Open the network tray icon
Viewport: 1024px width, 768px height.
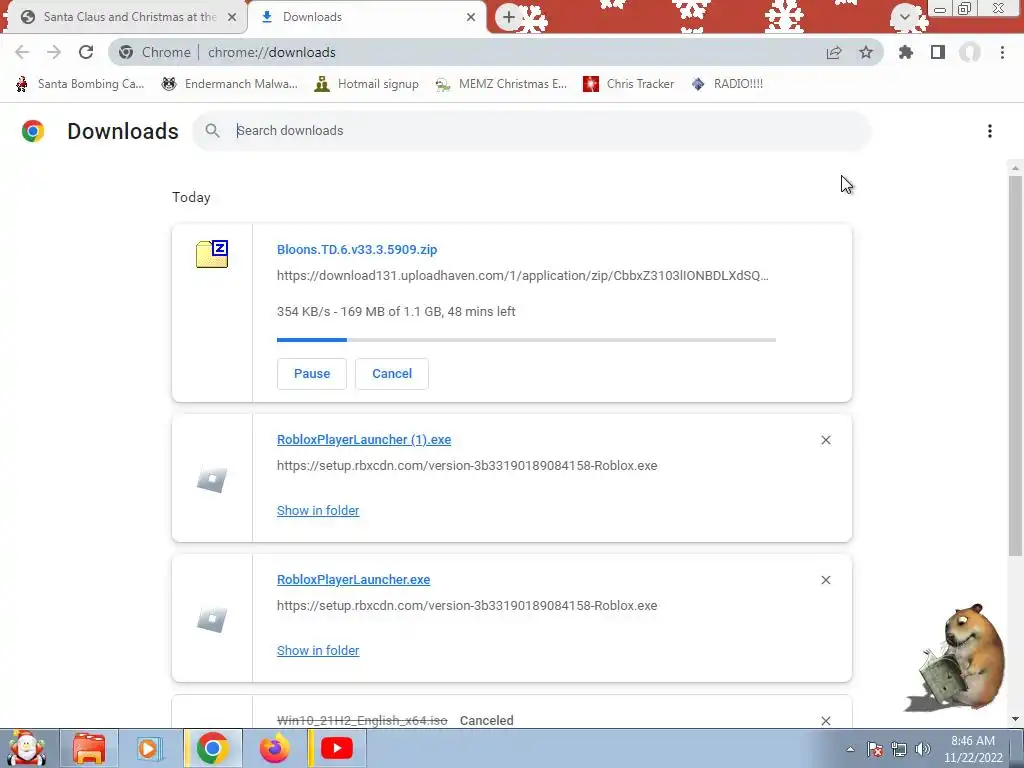899,749
